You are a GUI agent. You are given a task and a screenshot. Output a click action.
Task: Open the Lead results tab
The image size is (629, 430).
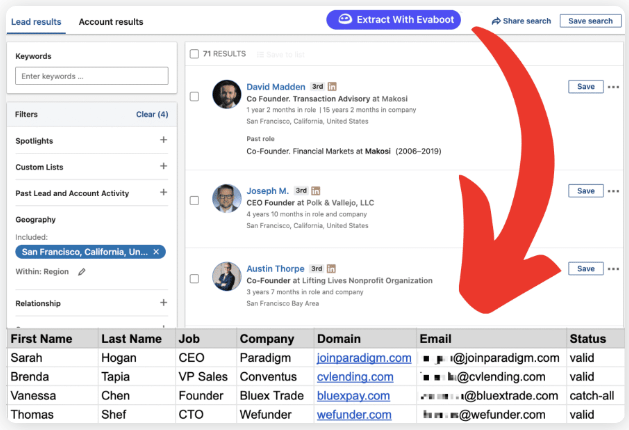click(x=36, y=22)
